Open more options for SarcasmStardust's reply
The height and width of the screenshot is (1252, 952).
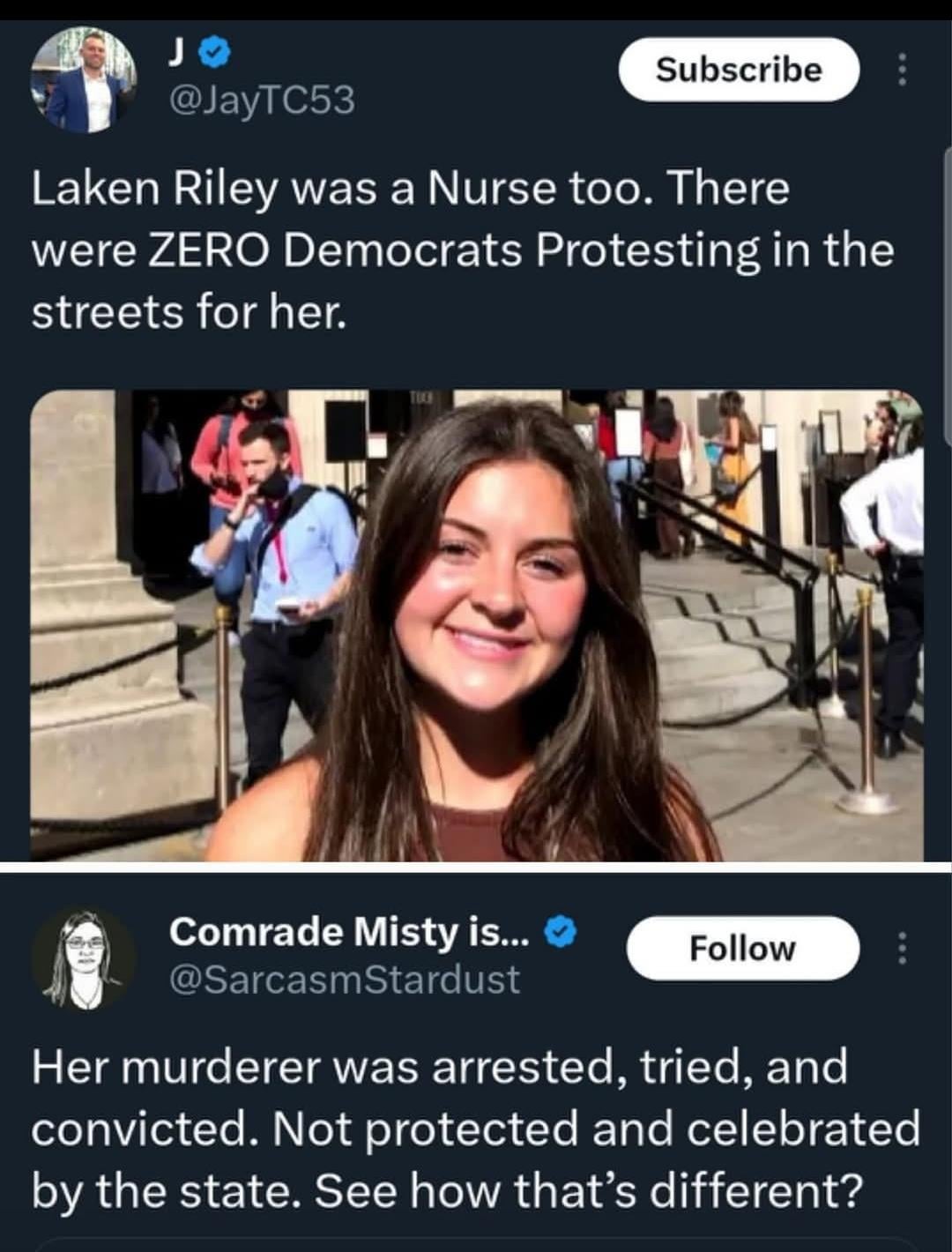pyautogui.click(x=901, y=949)
